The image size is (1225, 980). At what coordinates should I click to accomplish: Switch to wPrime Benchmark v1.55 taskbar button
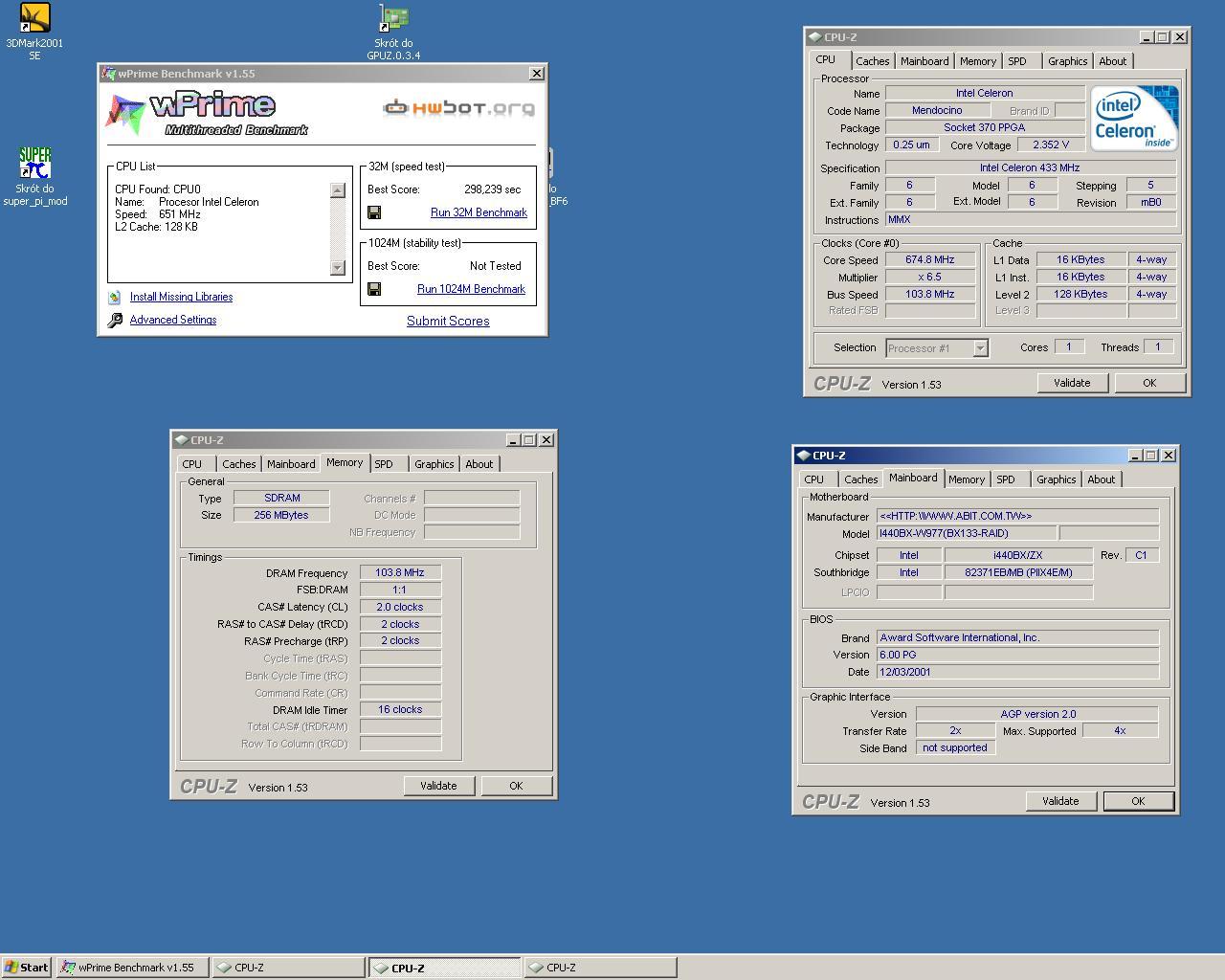[133, 968]
